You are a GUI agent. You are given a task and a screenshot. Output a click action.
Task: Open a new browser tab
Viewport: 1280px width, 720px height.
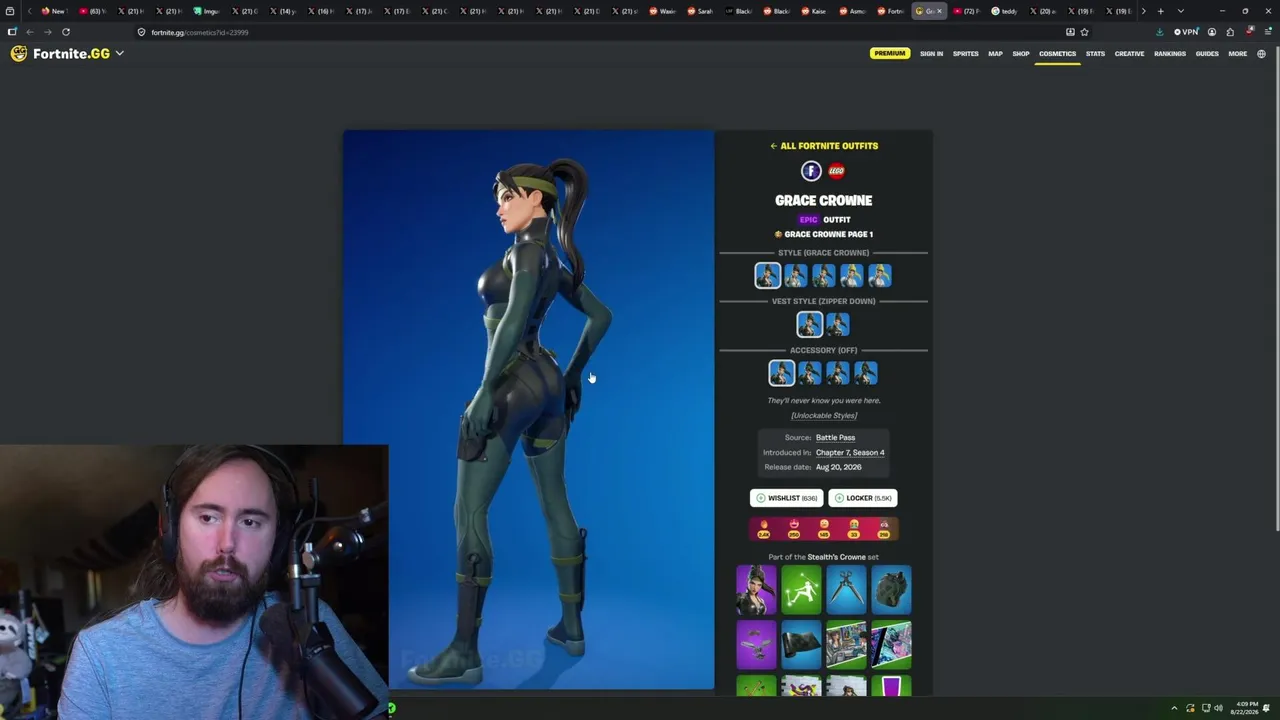(x=1160, y=11)
